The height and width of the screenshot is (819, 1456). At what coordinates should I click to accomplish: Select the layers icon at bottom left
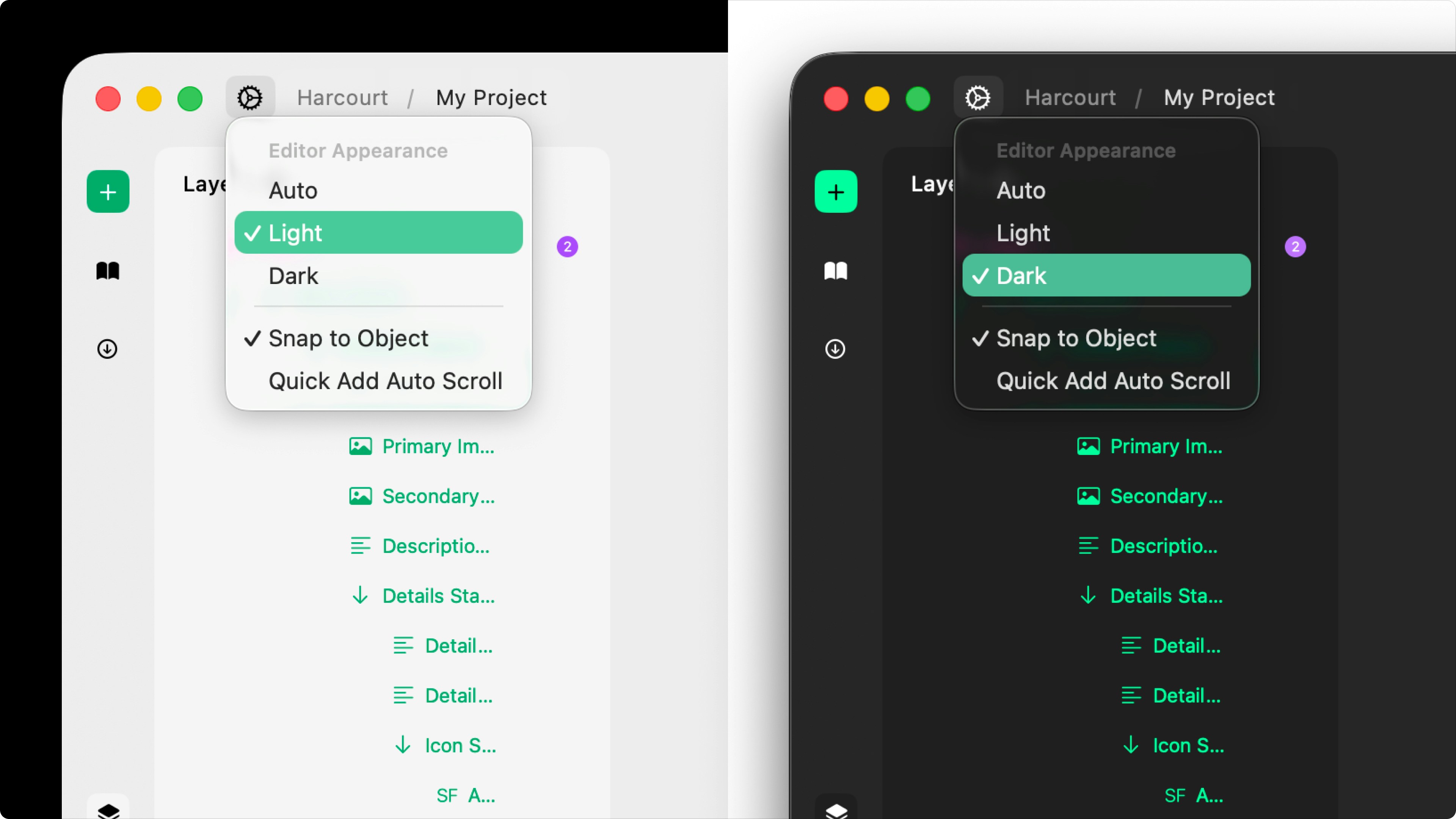[x=108, y=811]
